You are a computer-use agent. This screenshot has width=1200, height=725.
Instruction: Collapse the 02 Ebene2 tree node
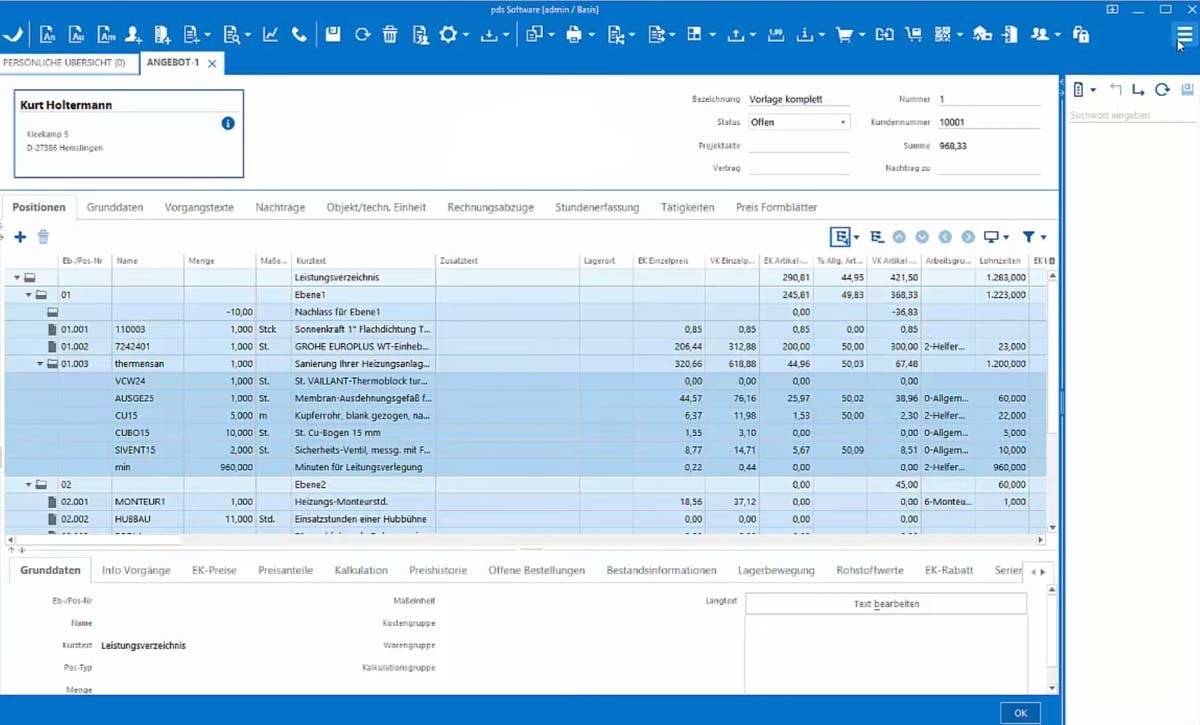(29, 485)
